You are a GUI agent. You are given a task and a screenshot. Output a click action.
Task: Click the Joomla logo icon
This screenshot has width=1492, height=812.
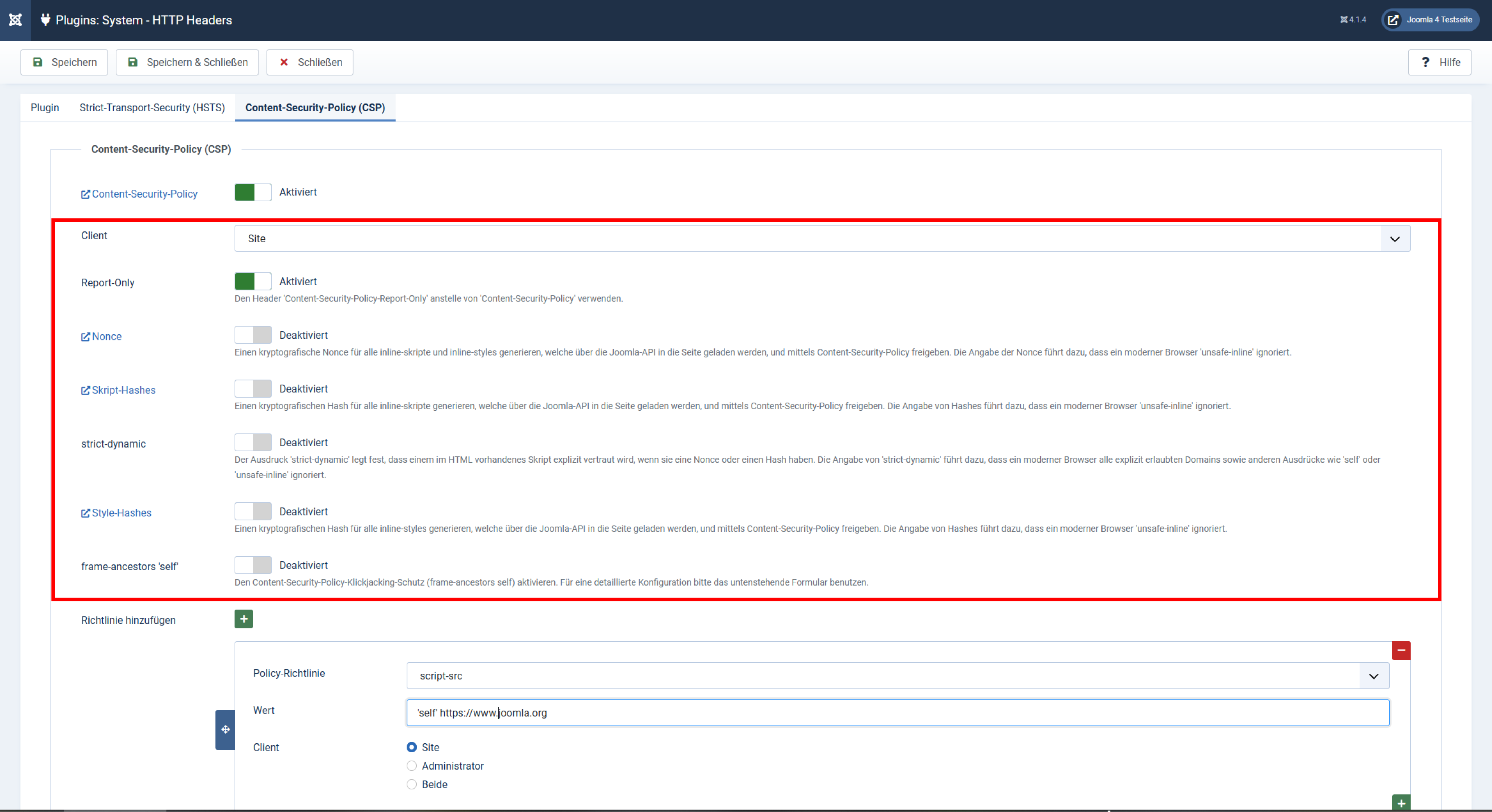[x=15, y=20]
